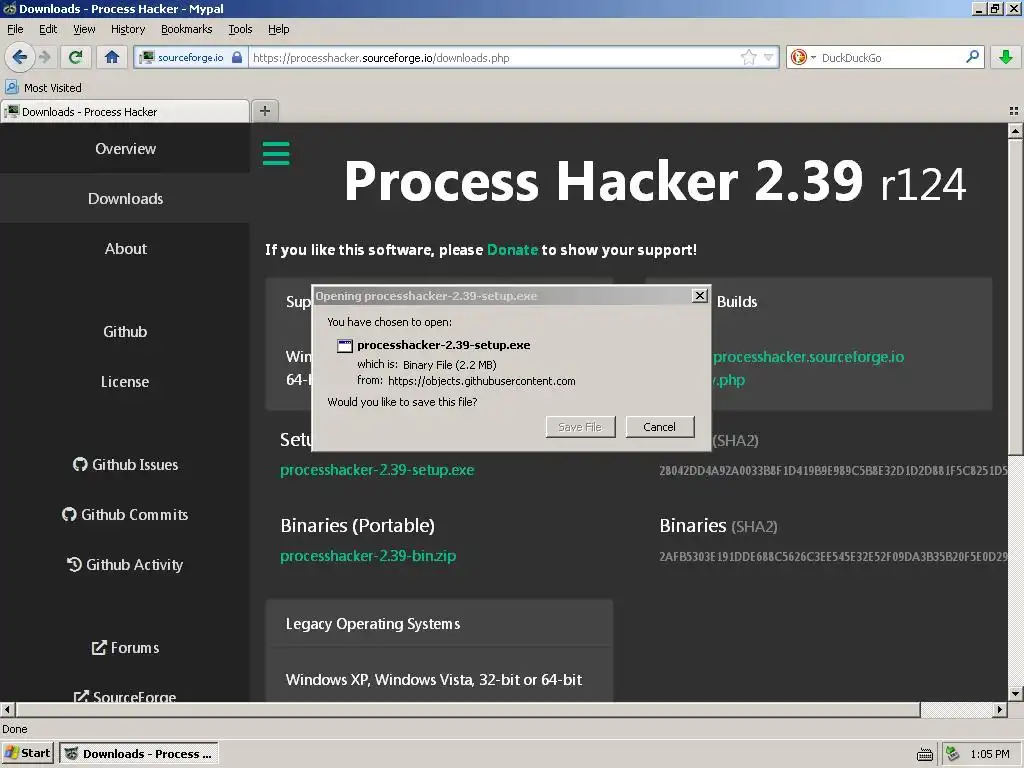The image size is (1024, 768).
Task: Click the processhacker.sourceforge.io link
Action: [808, 357]
